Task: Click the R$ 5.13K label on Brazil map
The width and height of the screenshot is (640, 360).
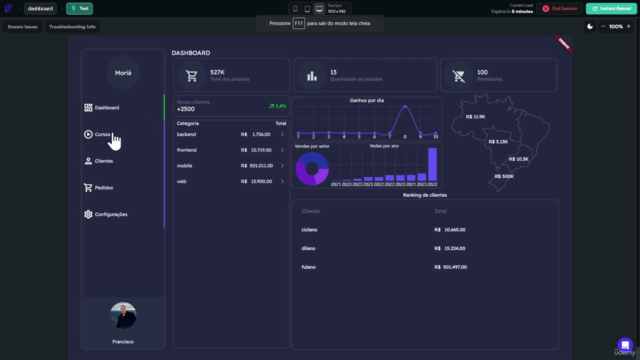Action: coord(498,142)
